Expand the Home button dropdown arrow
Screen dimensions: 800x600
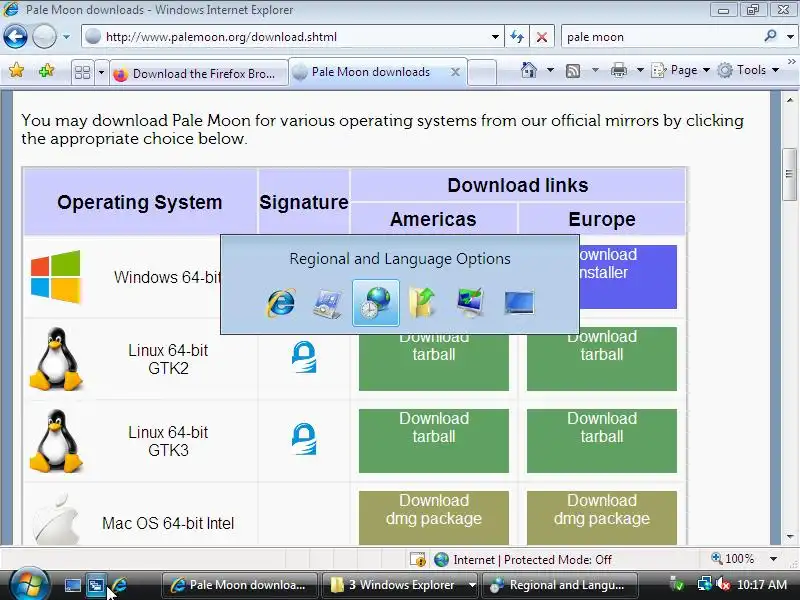[550, 70]
